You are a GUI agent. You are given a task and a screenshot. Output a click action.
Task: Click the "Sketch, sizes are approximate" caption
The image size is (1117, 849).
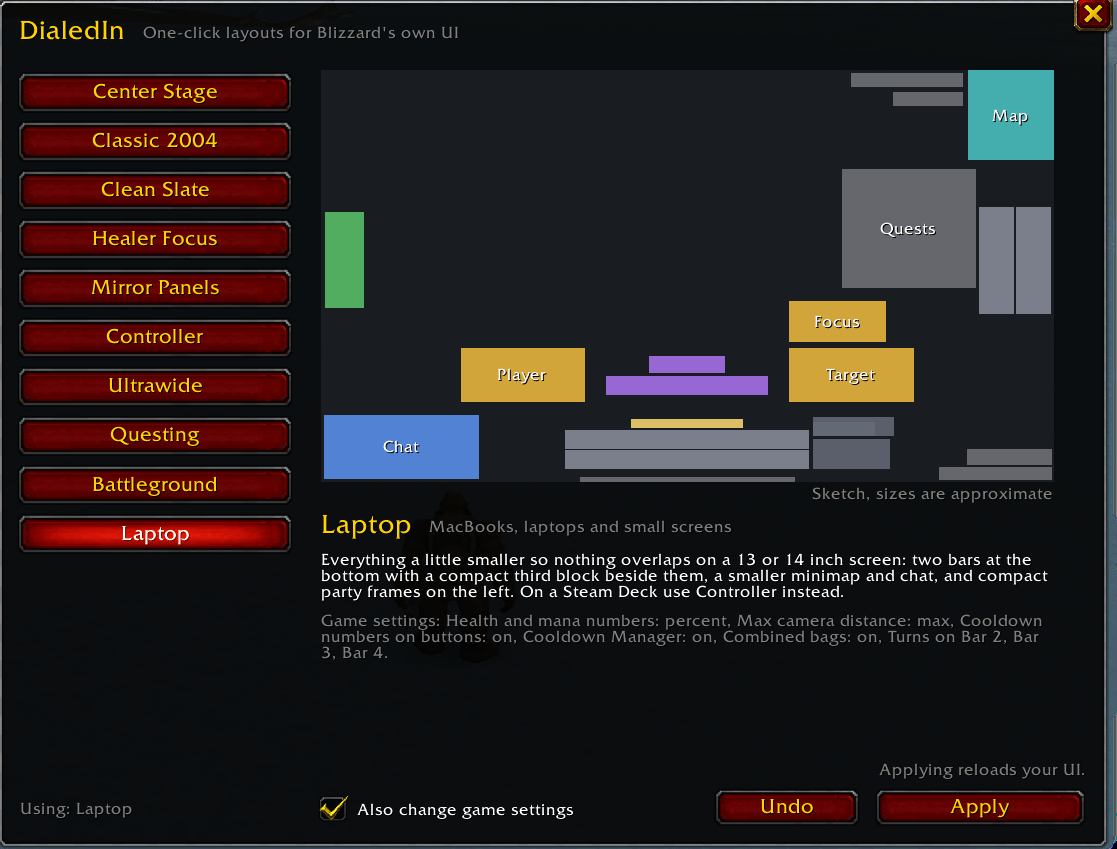[x=932, y=494]
